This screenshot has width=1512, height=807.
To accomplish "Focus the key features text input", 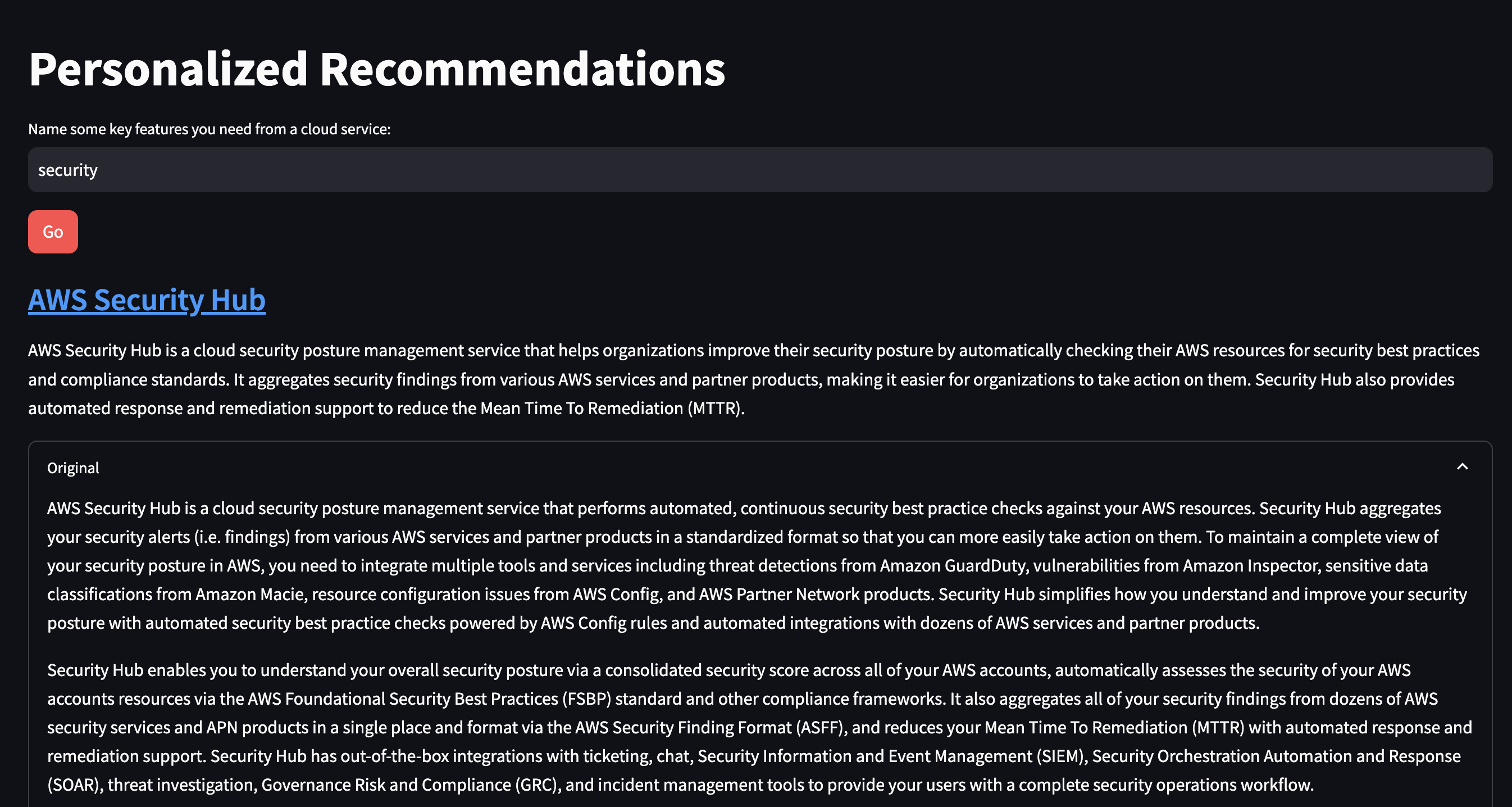I will coord(759,170).
